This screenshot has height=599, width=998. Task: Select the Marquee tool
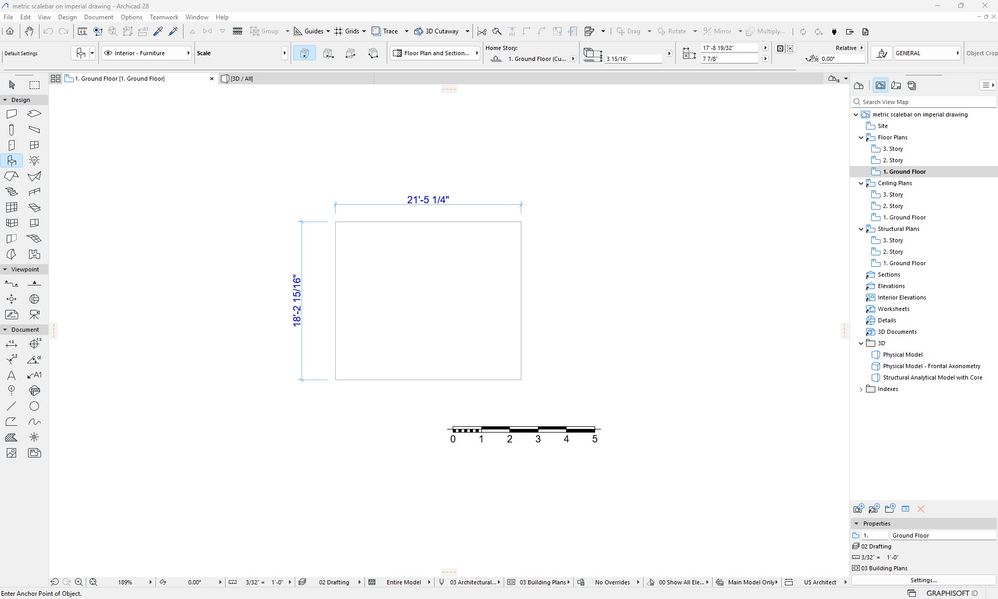point(34,85)
